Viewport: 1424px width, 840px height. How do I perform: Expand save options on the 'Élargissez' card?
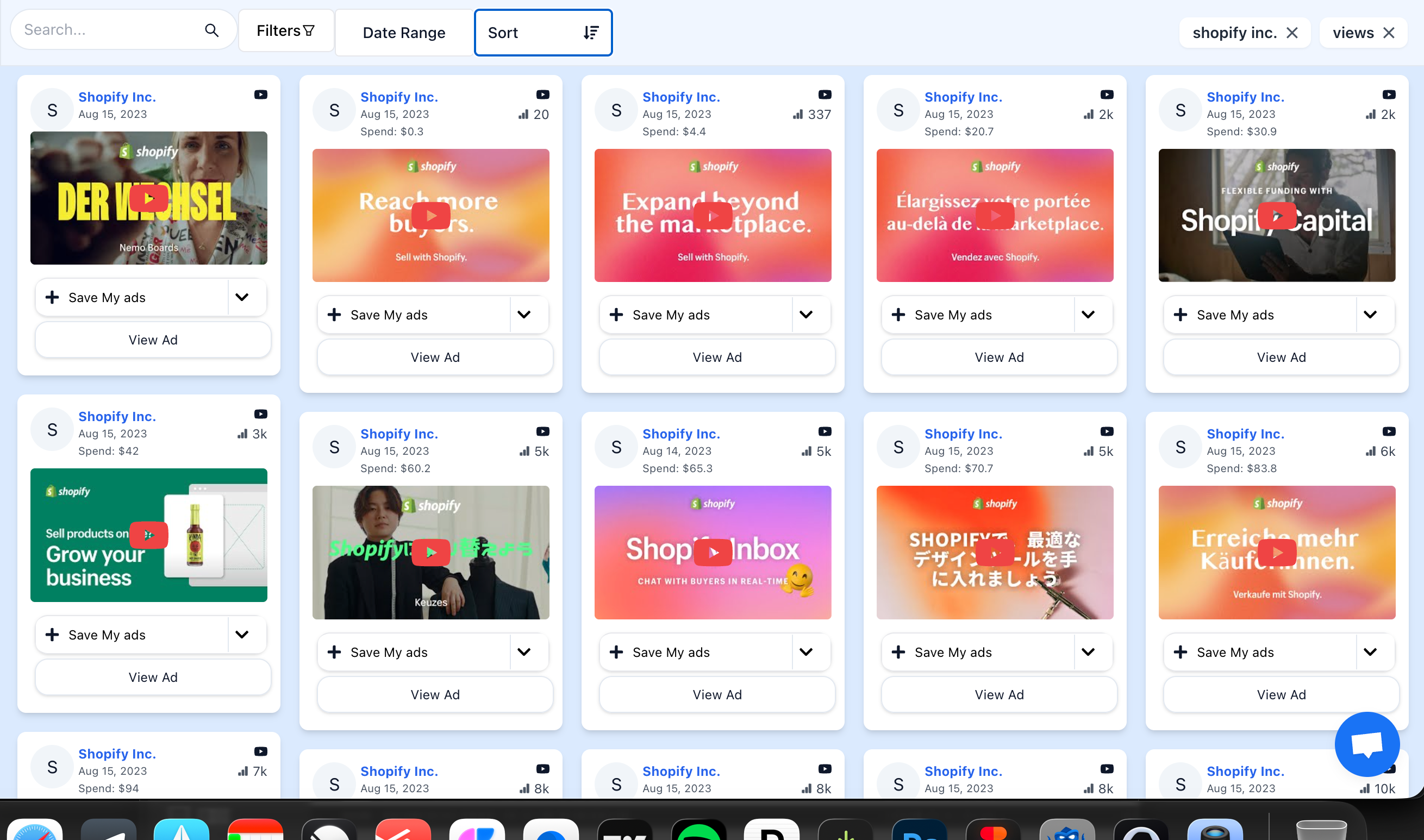(x=1088, y=315)
